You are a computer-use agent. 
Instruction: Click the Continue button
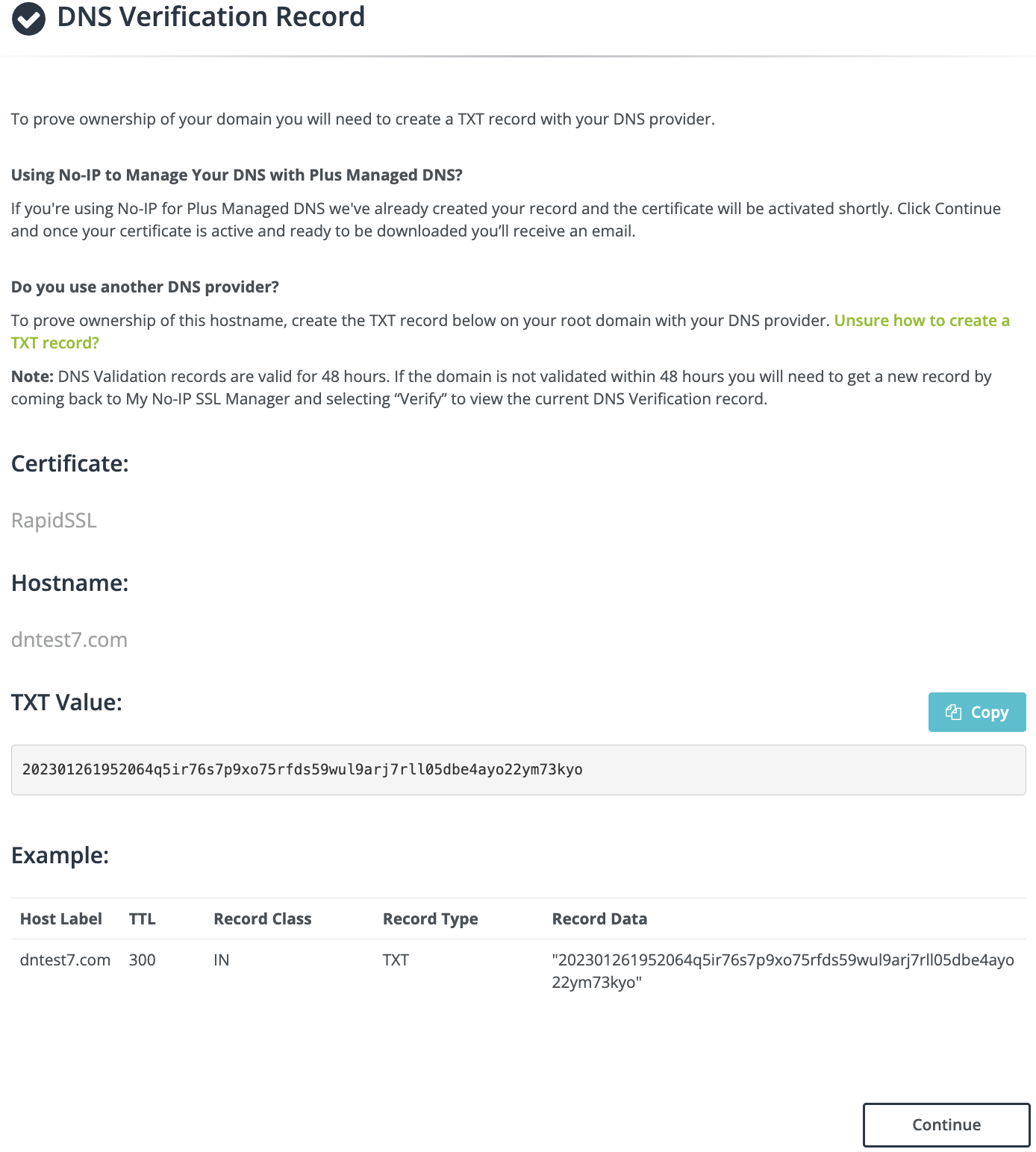pyautogui.click(x=946, y=1124)
